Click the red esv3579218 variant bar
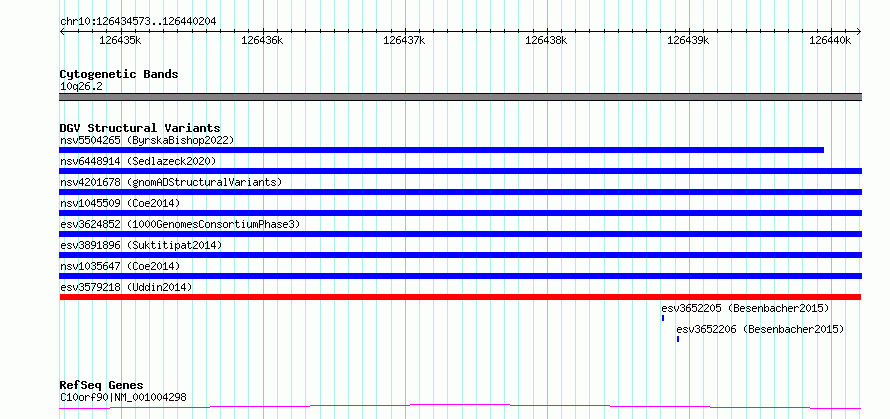Screen dimensions: 890x419 [460, 297]
